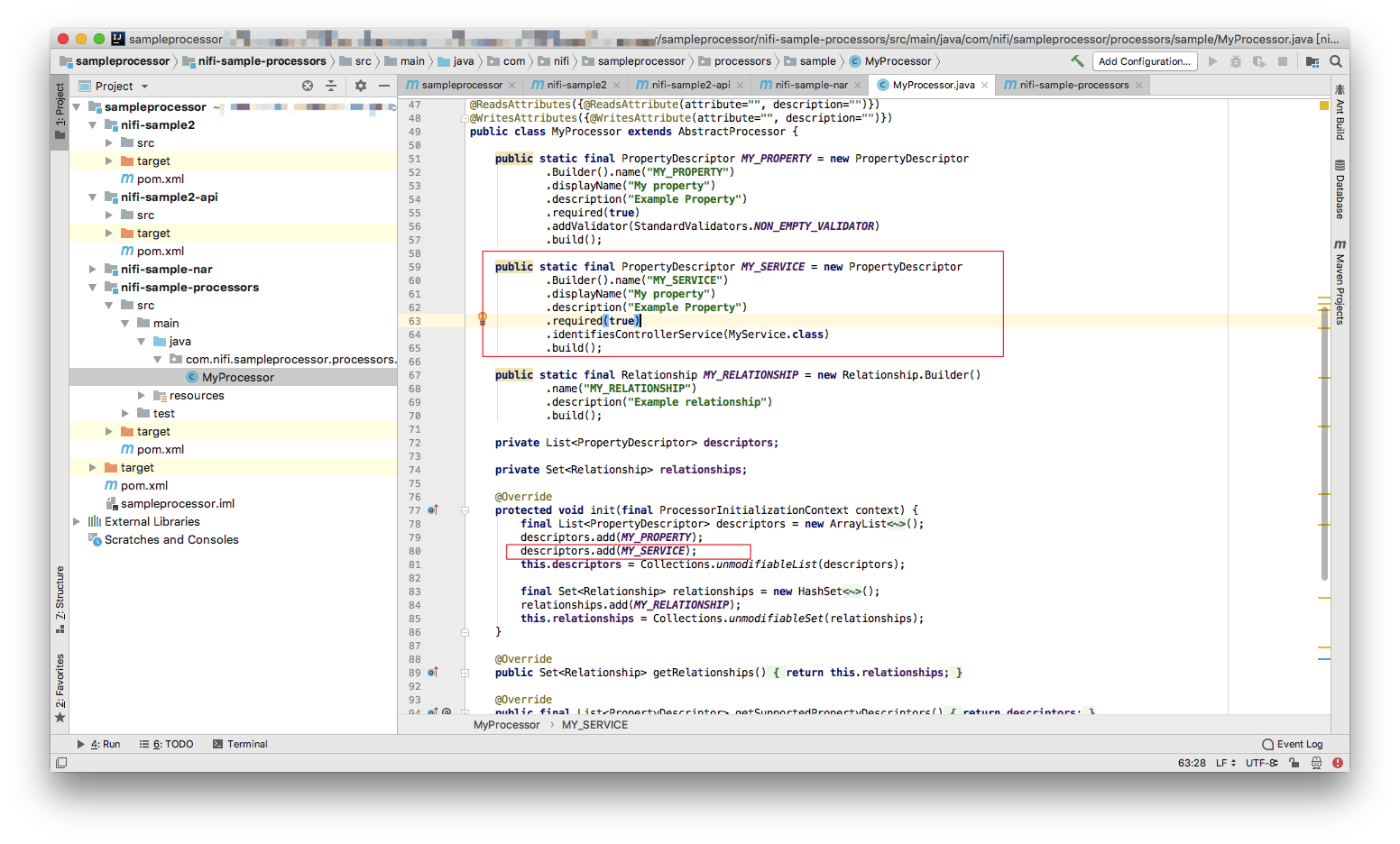Open the LF line separator dropdown

pyautogui.click(x=1226, y=763)
